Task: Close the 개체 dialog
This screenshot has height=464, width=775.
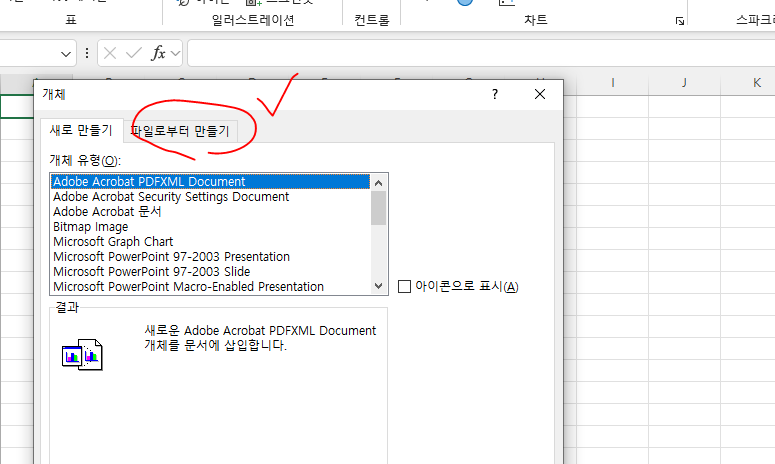Action: (540, 94)
